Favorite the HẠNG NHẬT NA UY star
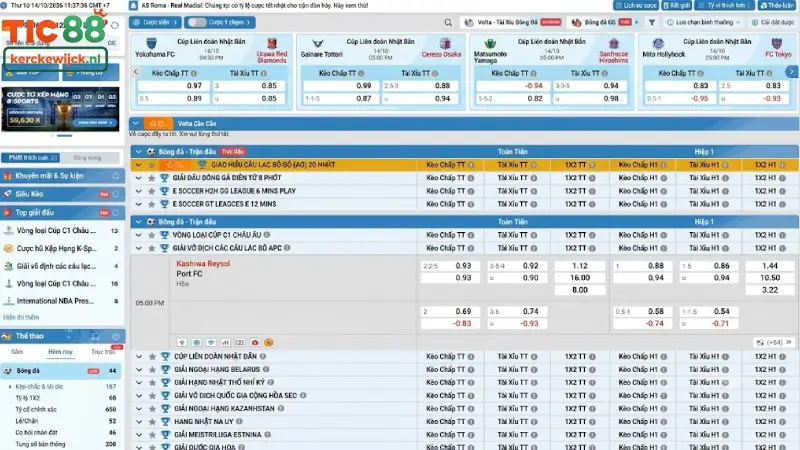 pyautogui.click(x=152, y=422)
